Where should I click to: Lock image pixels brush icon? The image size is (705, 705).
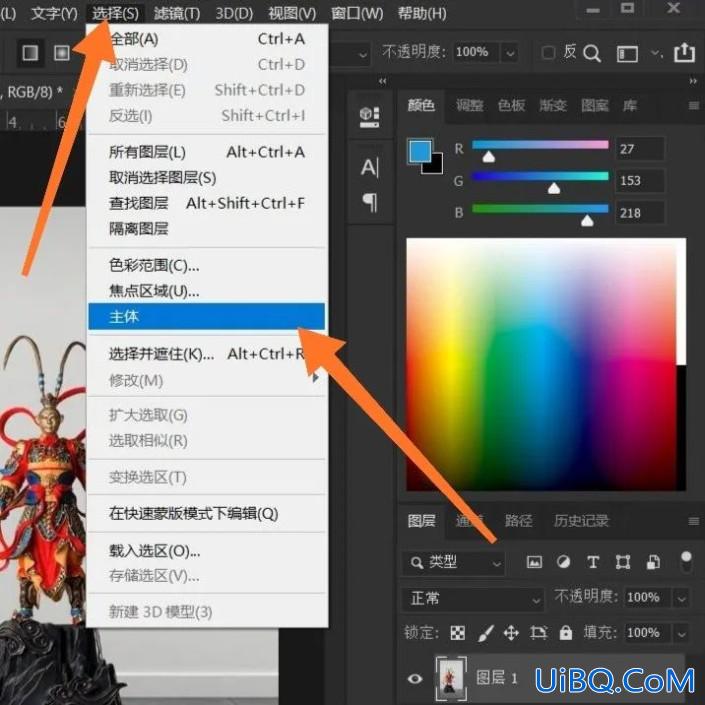(x=485, y=633)
